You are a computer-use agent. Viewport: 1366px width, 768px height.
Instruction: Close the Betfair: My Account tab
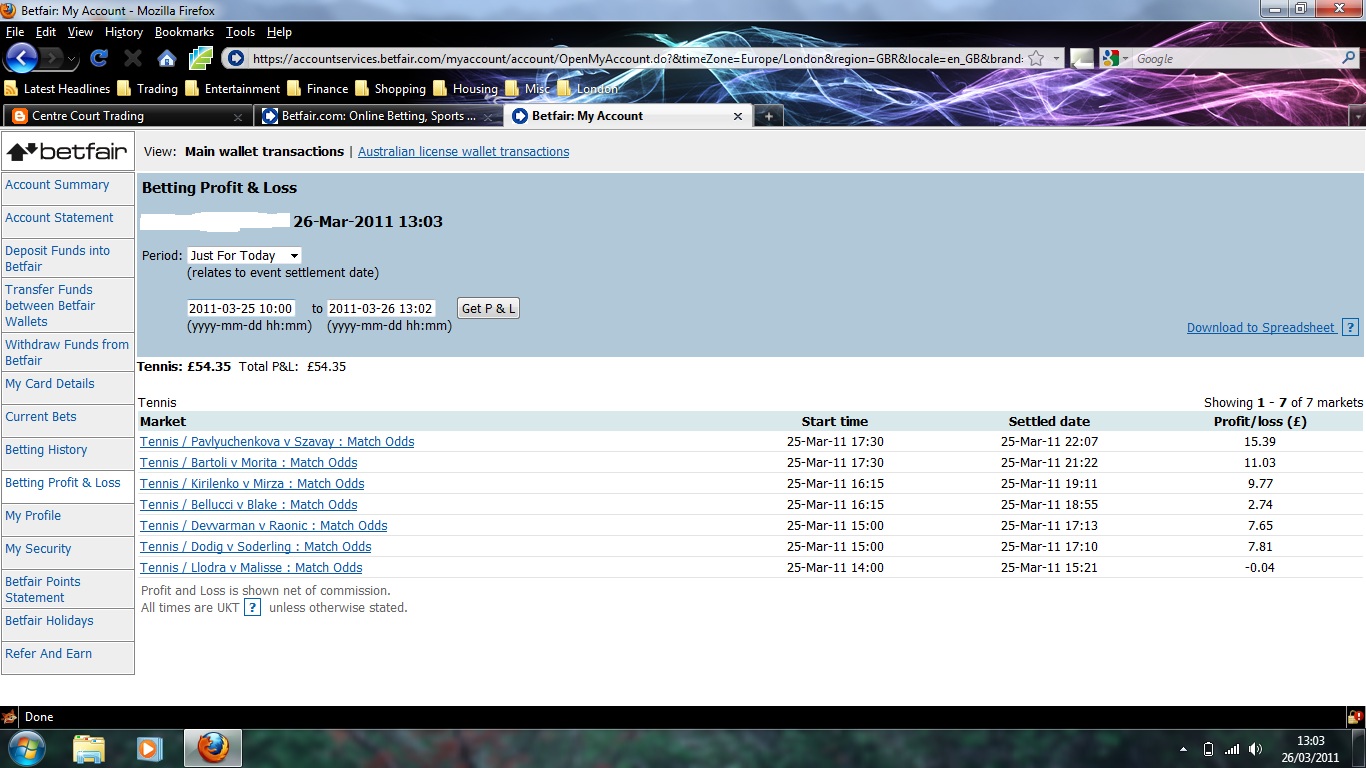pos(738,116)
